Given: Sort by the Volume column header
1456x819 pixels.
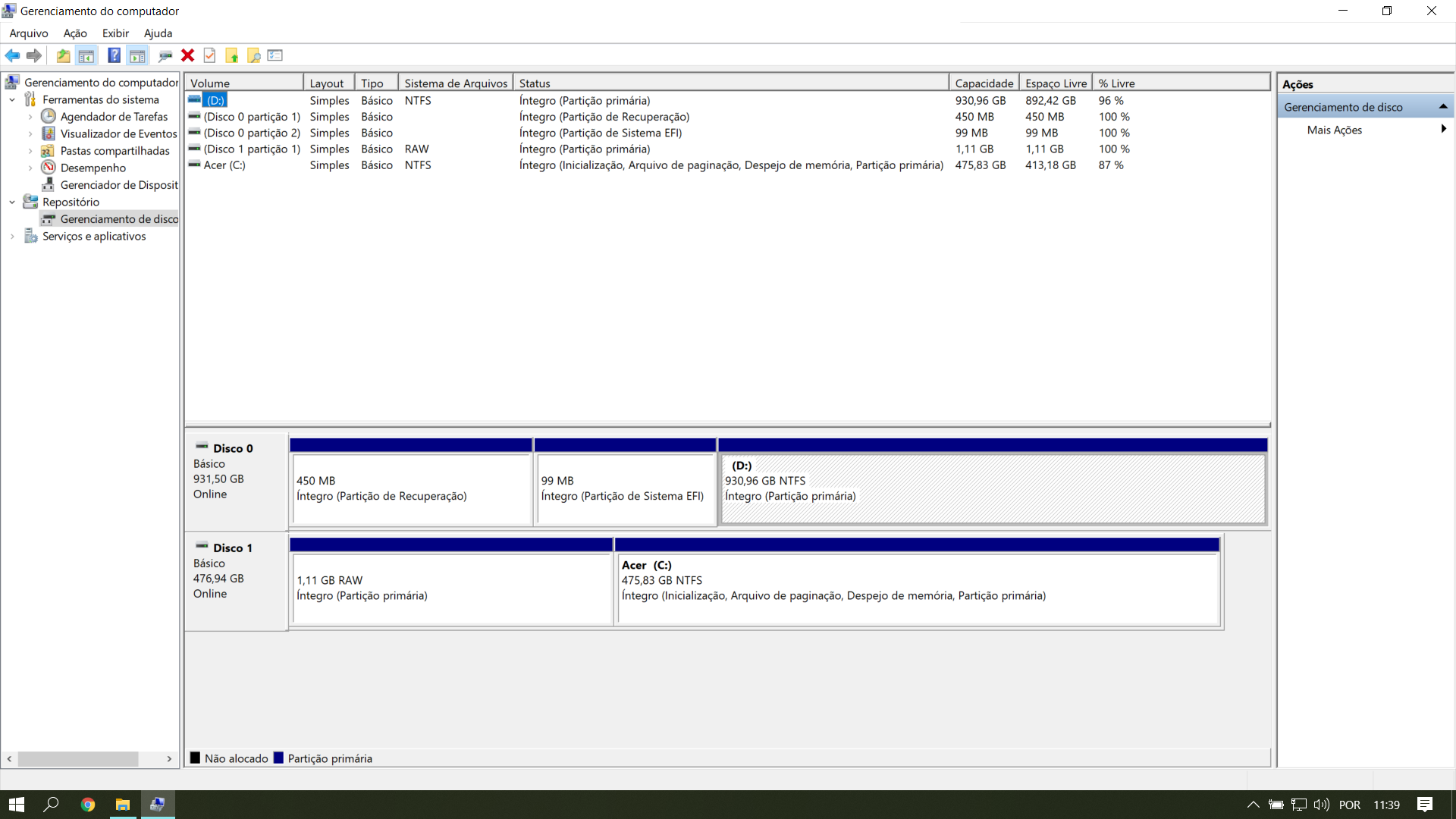Looking at the screenshot, I should (244, 83).
